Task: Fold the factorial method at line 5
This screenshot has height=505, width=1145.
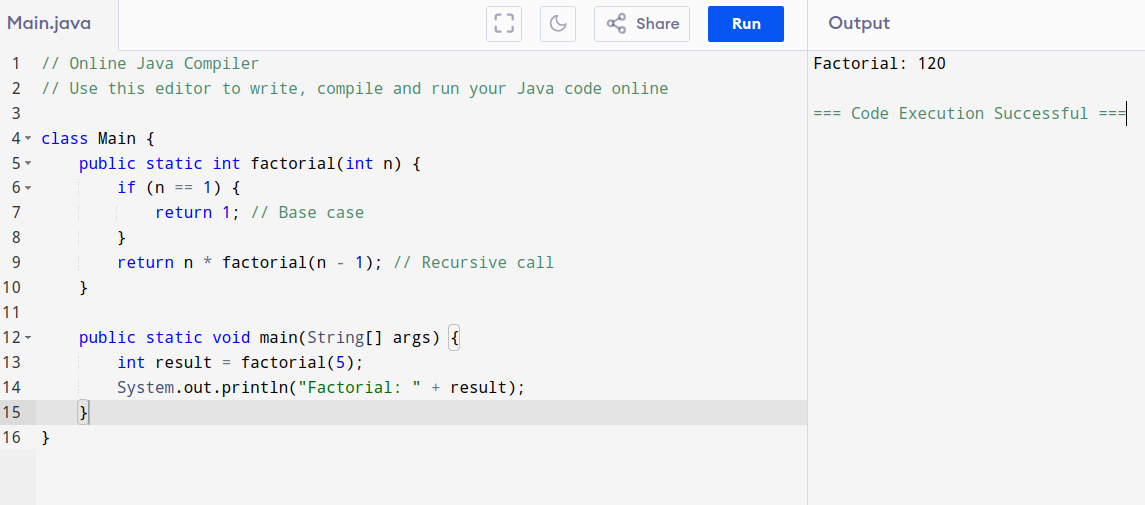Action: click(28, 163)
